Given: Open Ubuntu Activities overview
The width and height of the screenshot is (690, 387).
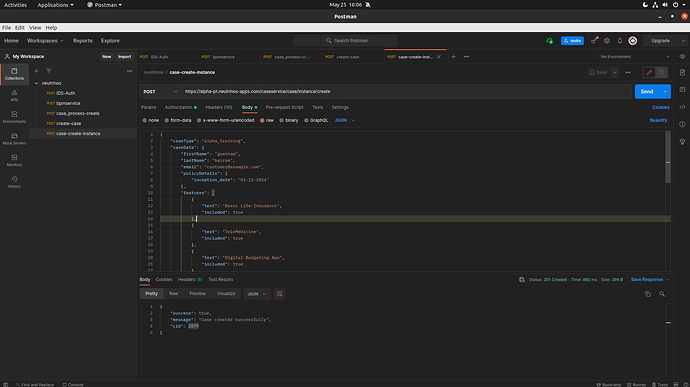Looking at the screenshot, I should pyautogui.click(x=15, y=5).
